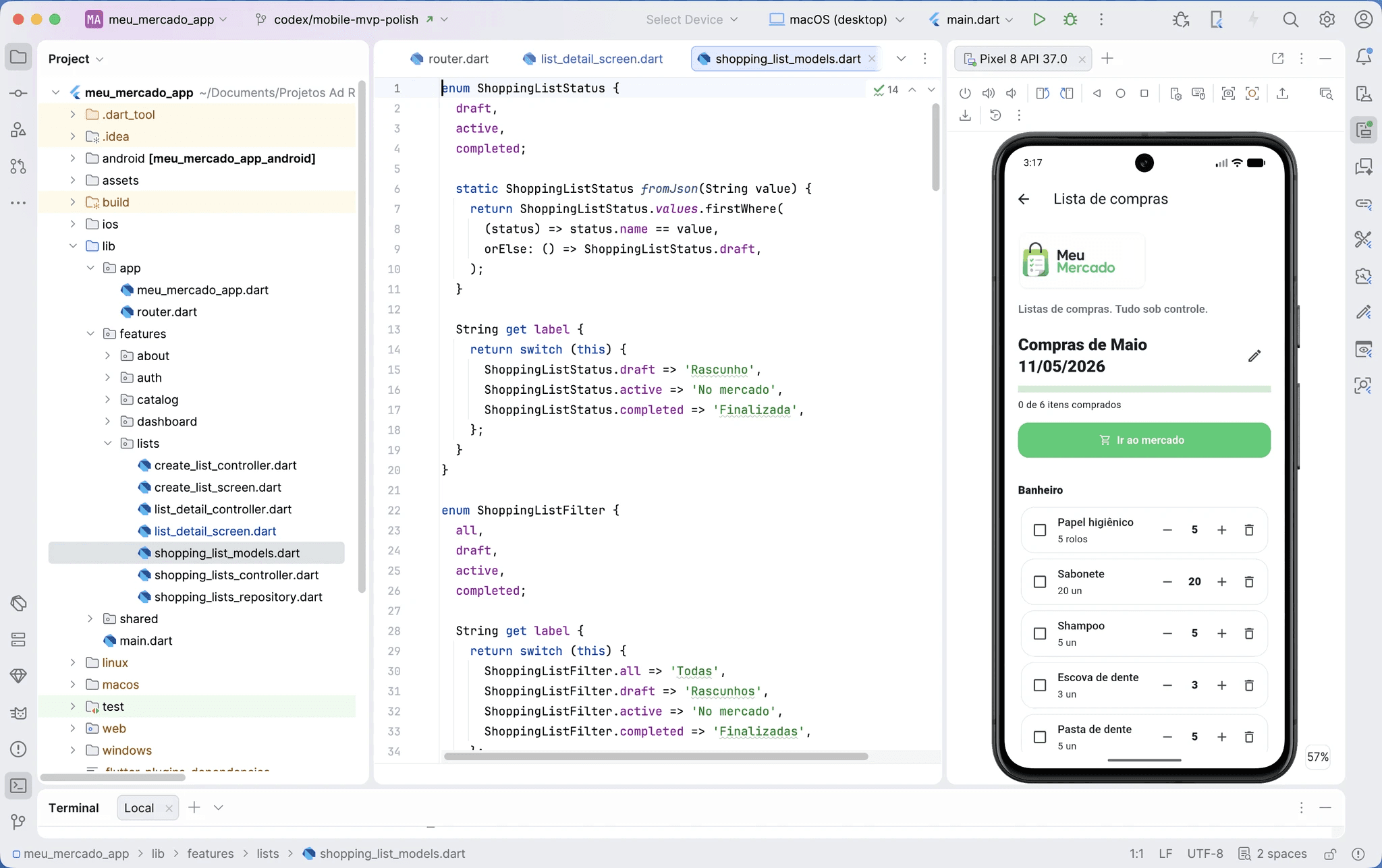Click the LF line separator indicator
Viewport: 1382px width, 868px height.
tap(1165, 854)
